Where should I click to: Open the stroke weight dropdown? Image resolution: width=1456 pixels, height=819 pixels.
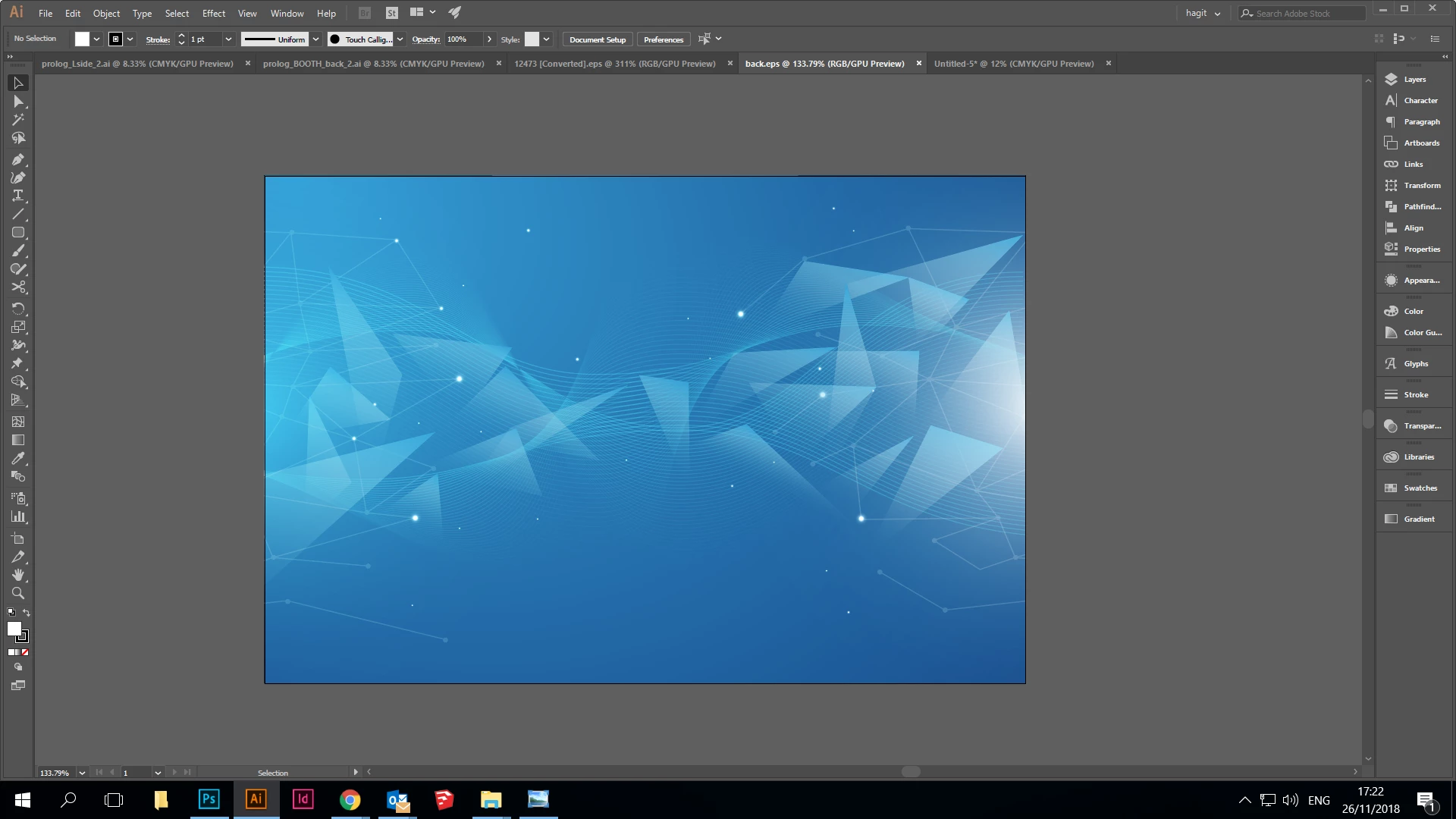(228, 39)
